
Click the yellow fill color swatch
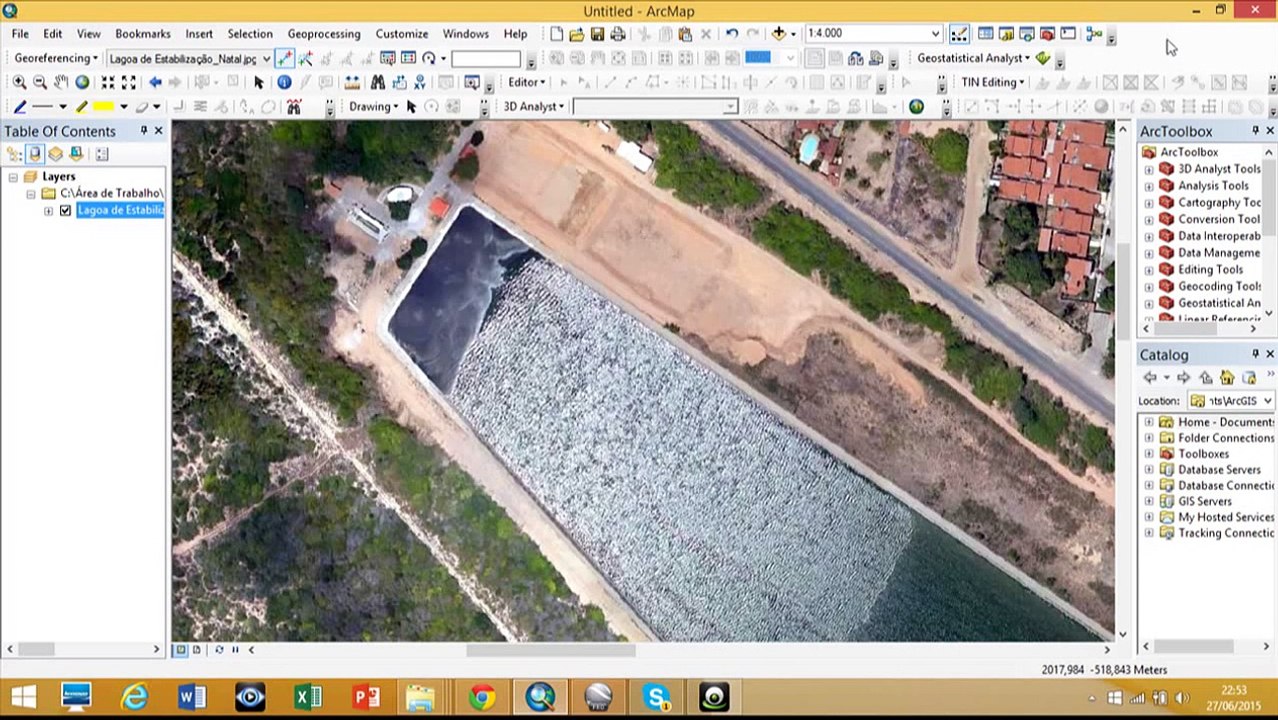pos(104,106)
